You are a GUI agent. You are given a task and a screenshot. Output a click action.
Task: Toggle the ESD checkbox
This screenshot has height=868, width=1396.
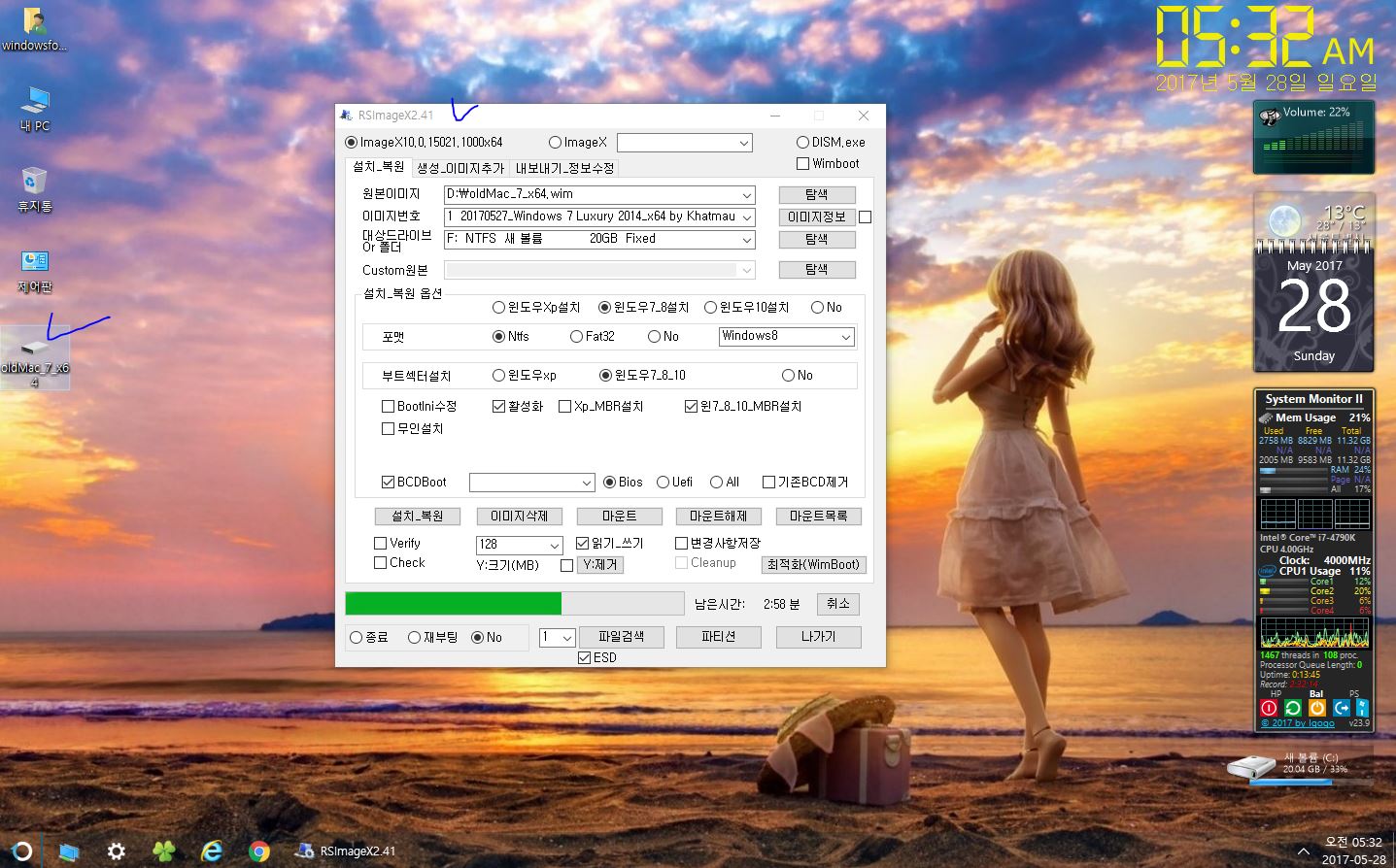coord(585,657)
